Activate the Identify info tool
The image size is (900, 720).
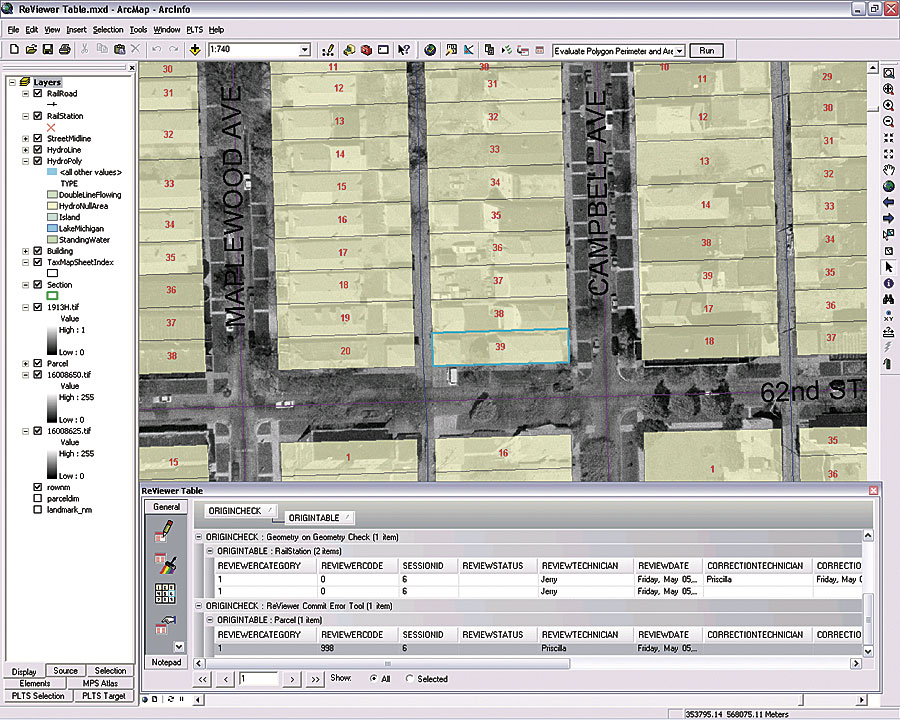888,283
